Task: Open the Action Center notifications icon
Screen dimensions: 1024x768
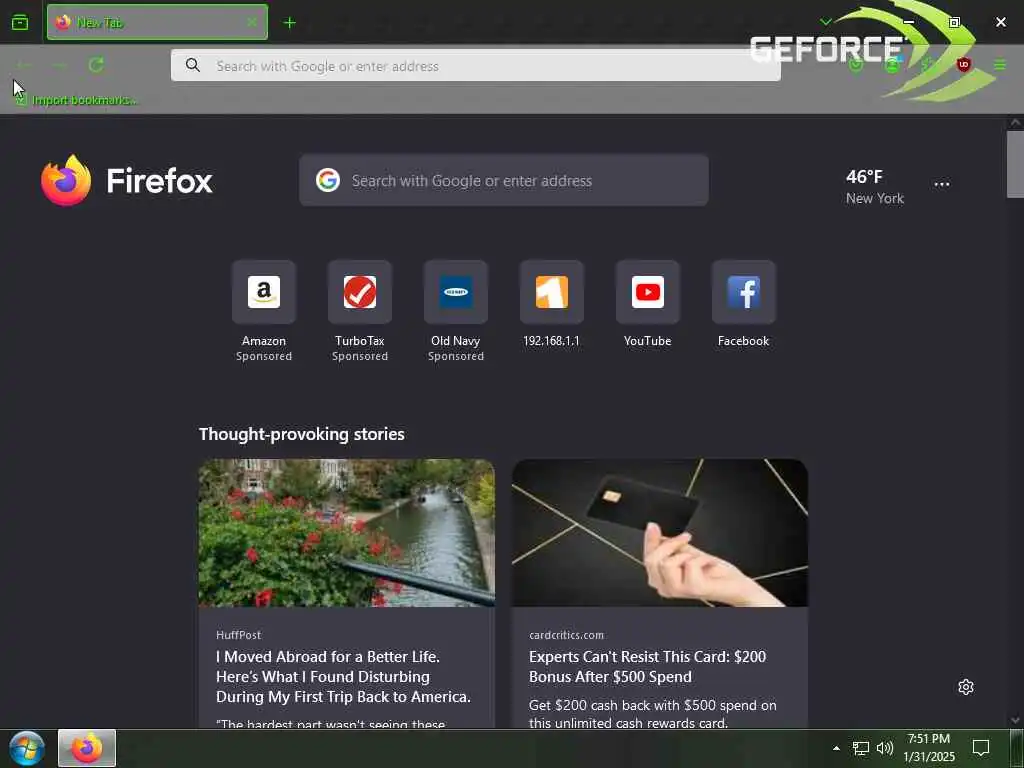Action: tap(981, 748)
